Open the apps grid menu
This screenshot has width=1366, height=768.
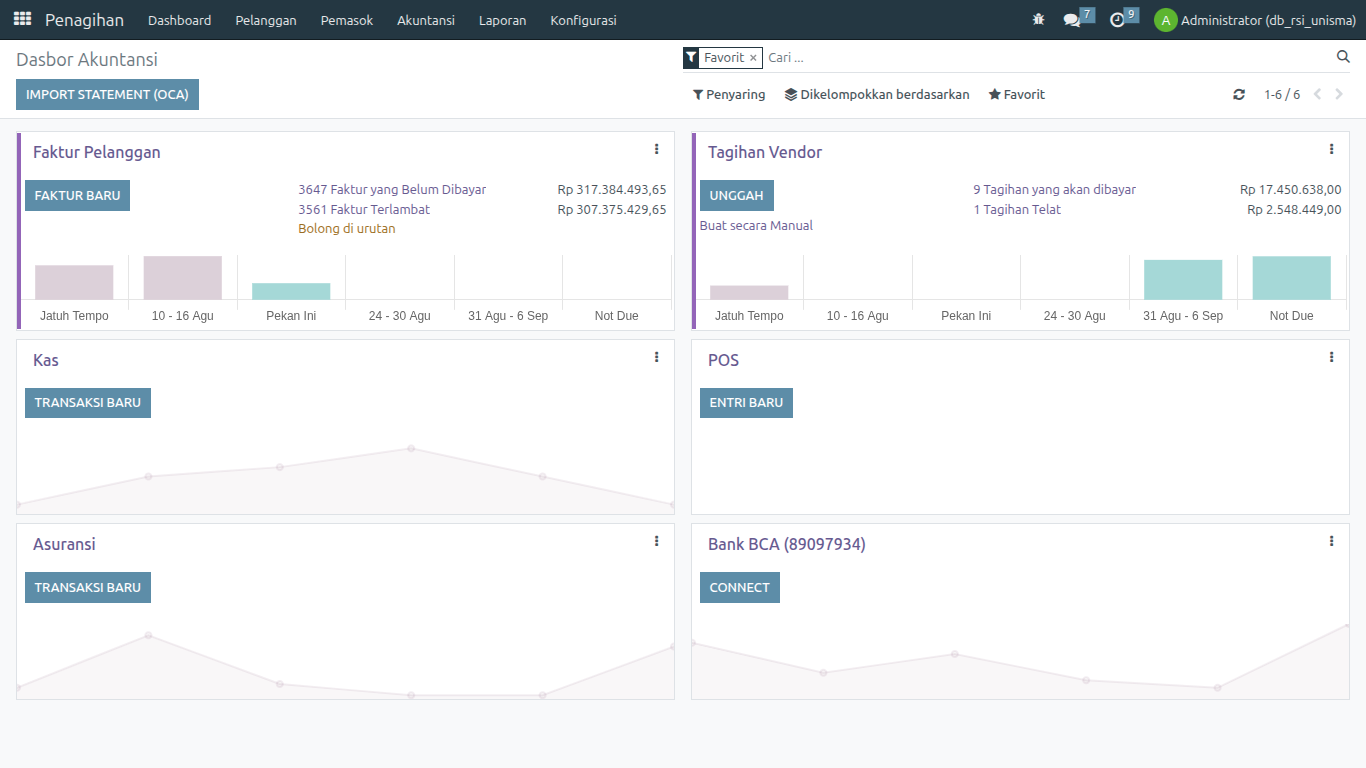(22, 19)
